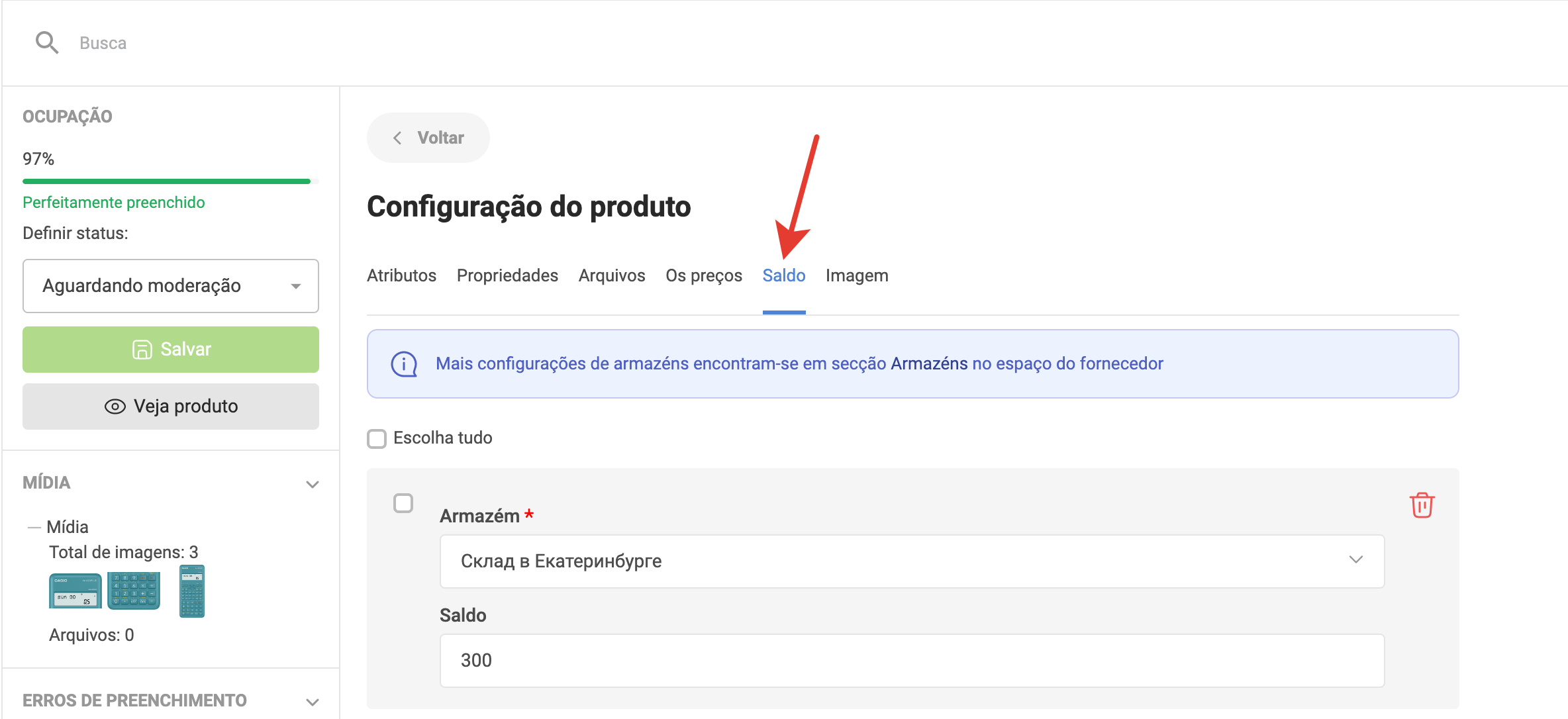Image resolution: width=1568 pixels, height=719 pixels.
Task: Switch to the Atributos tab
Action: (401, 275)
